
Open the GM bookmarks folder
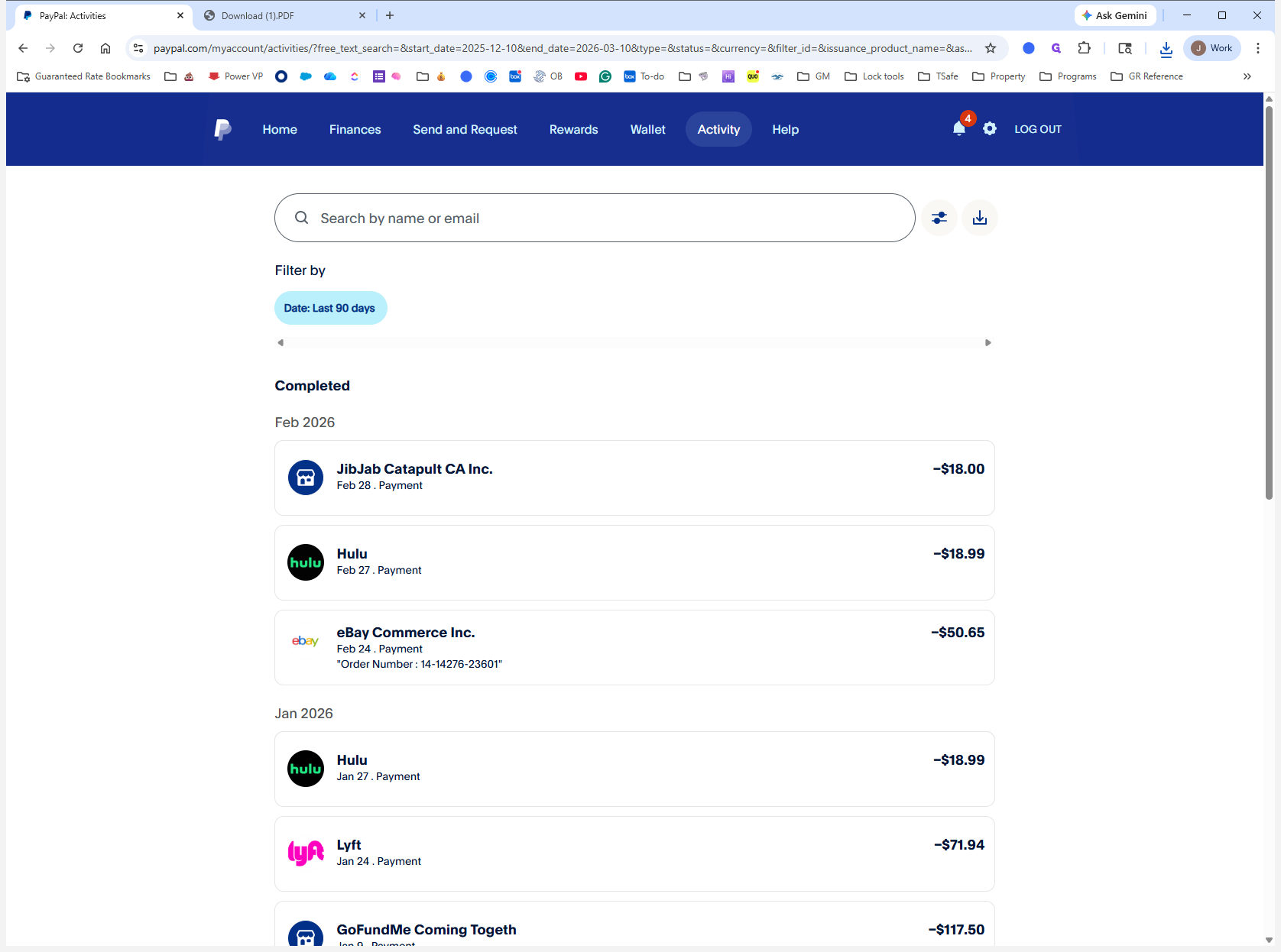(x=814, y=76)
